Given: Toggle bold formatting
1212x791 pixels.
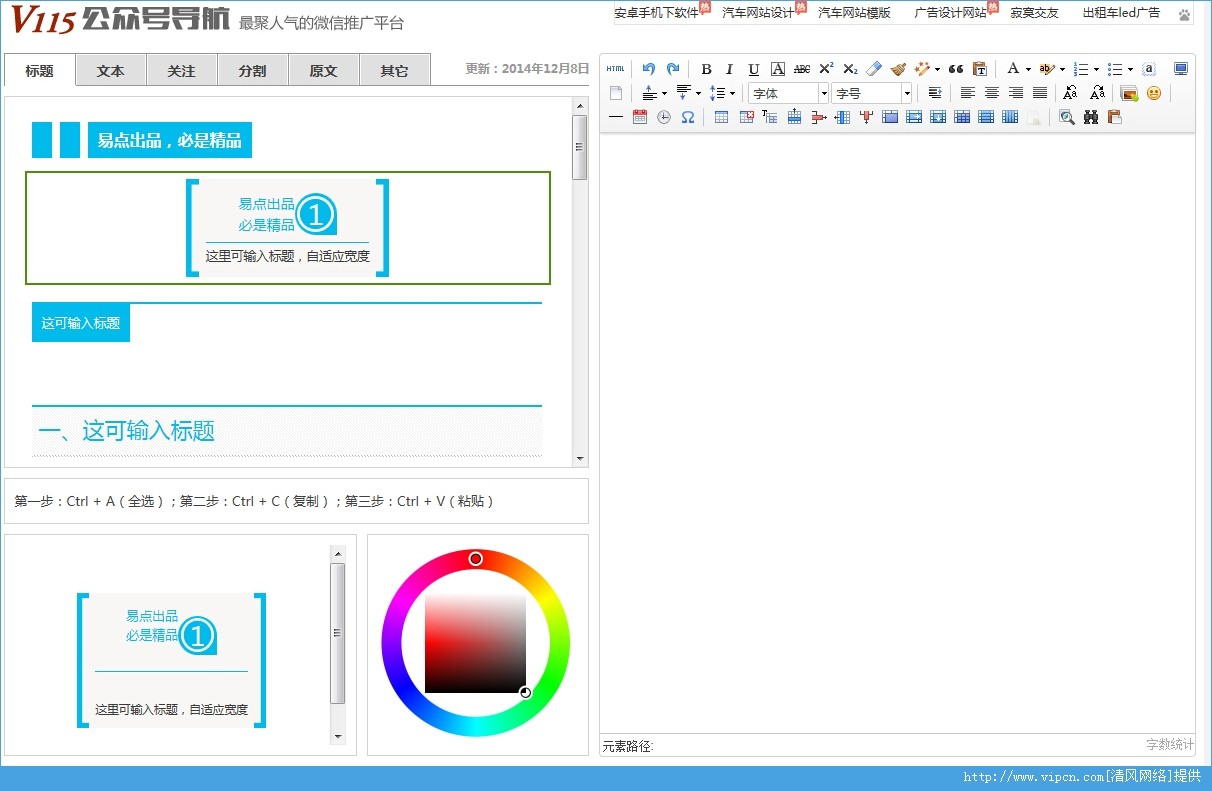Looking at the screenshot, I should [706, 69].
